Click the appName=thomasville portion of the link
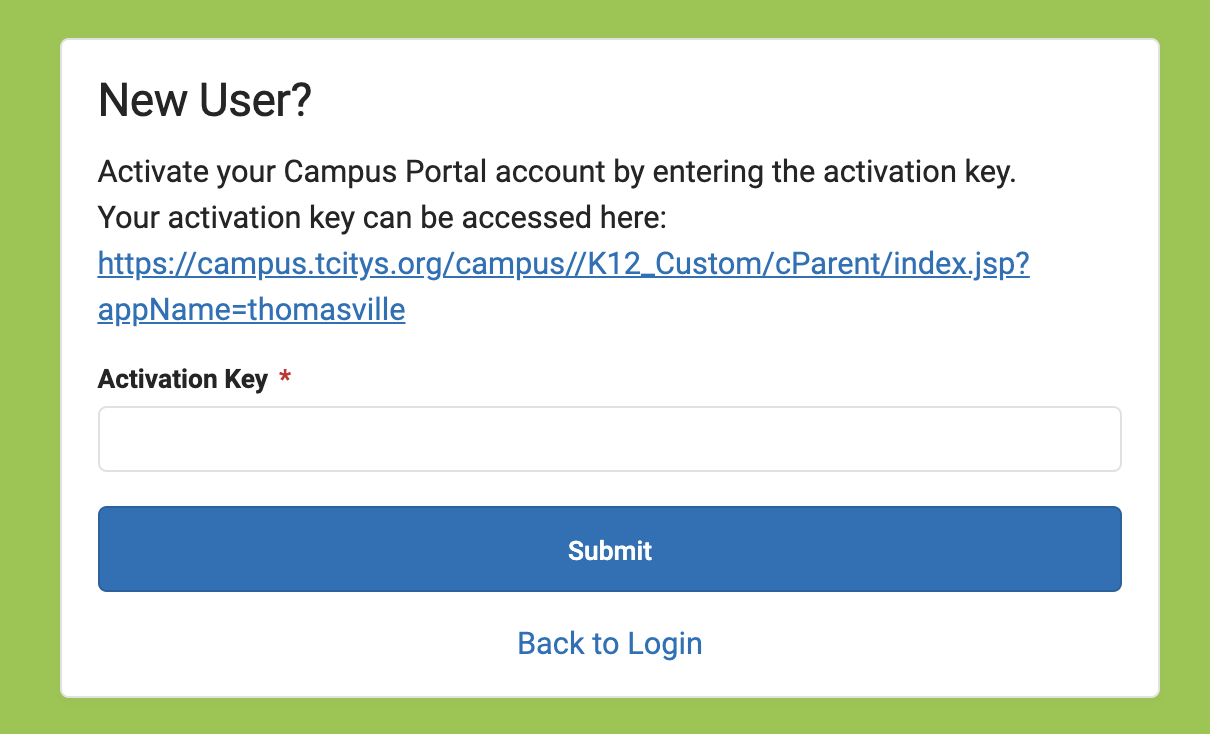 point(251,310)
